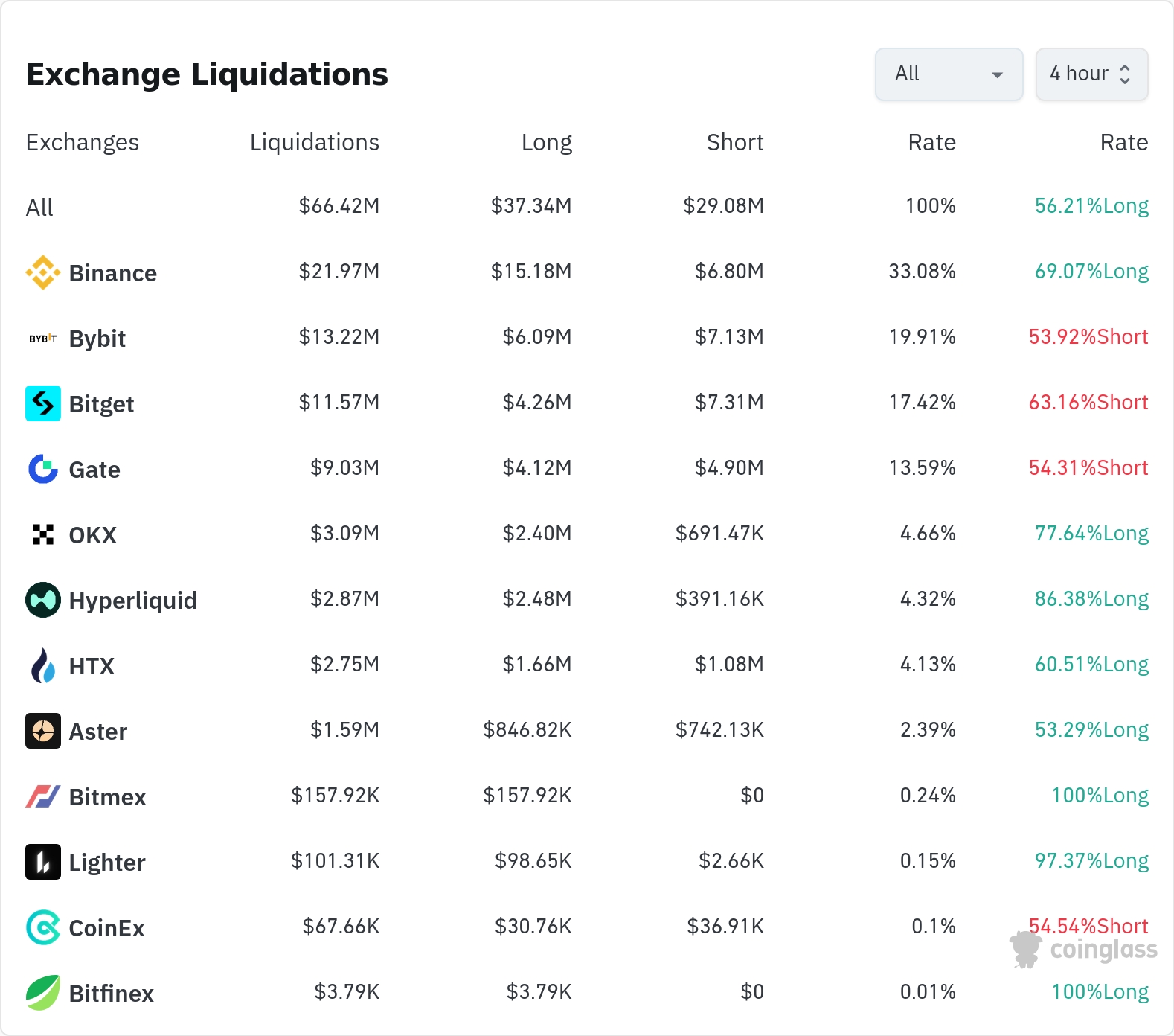Click the Aster logo icon
This screenshot has height=1036, width=1174.
[43, 731]
